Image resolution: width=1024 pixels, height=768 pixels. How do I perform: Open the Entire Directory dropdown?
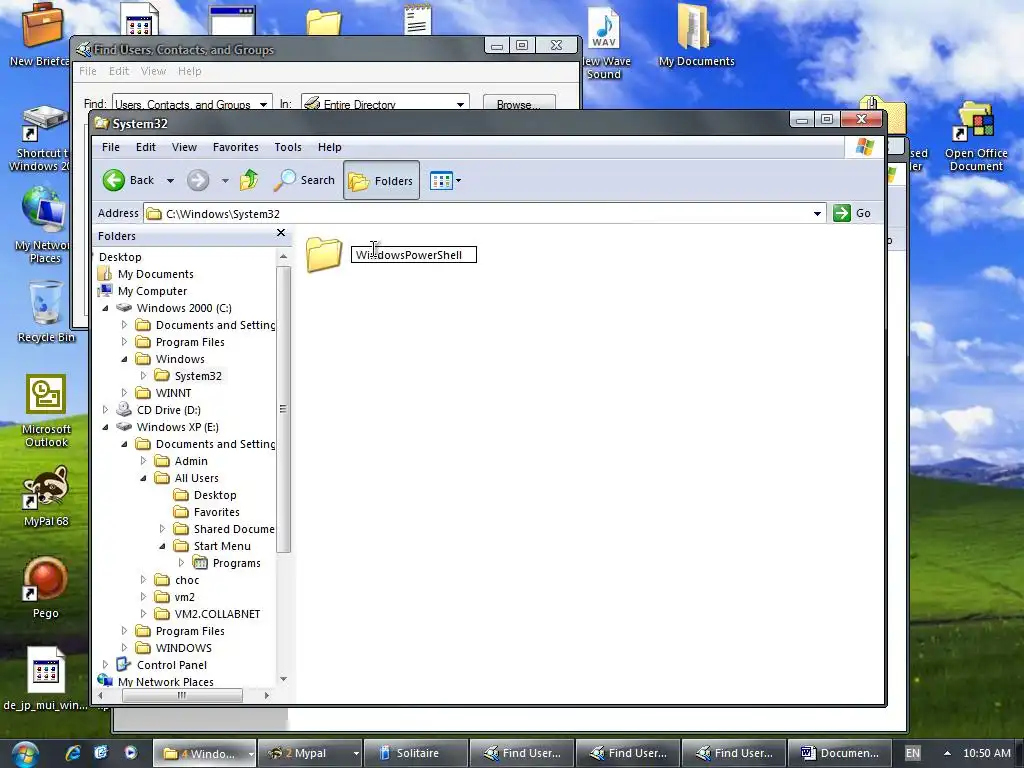pos(460,104)
